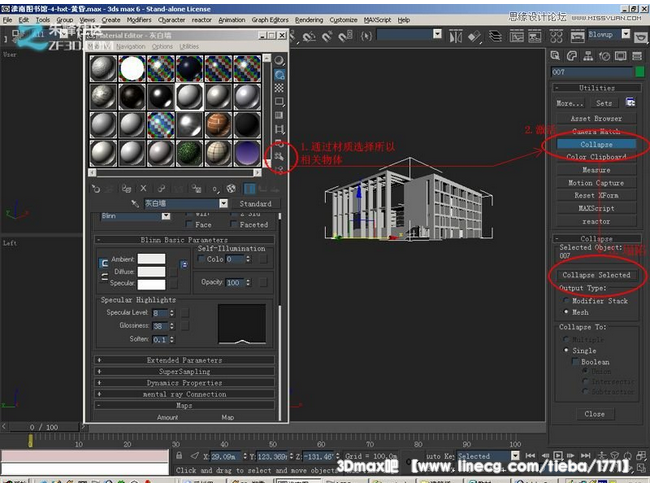Click the Quick Render teapot icon

point(640,38)
